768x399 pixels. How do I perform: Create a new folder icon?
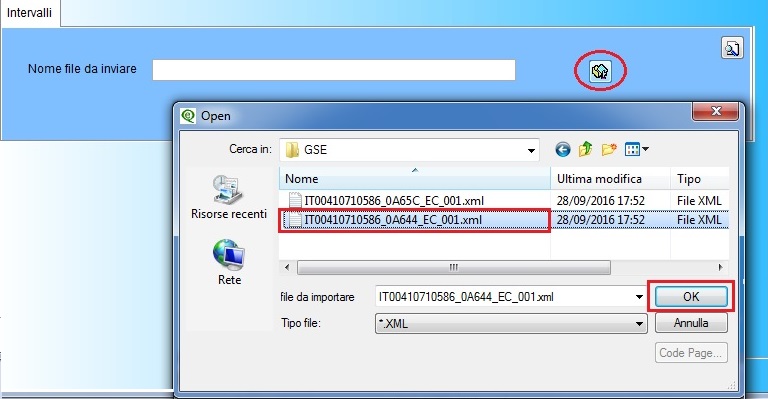(x=609, y=149)
